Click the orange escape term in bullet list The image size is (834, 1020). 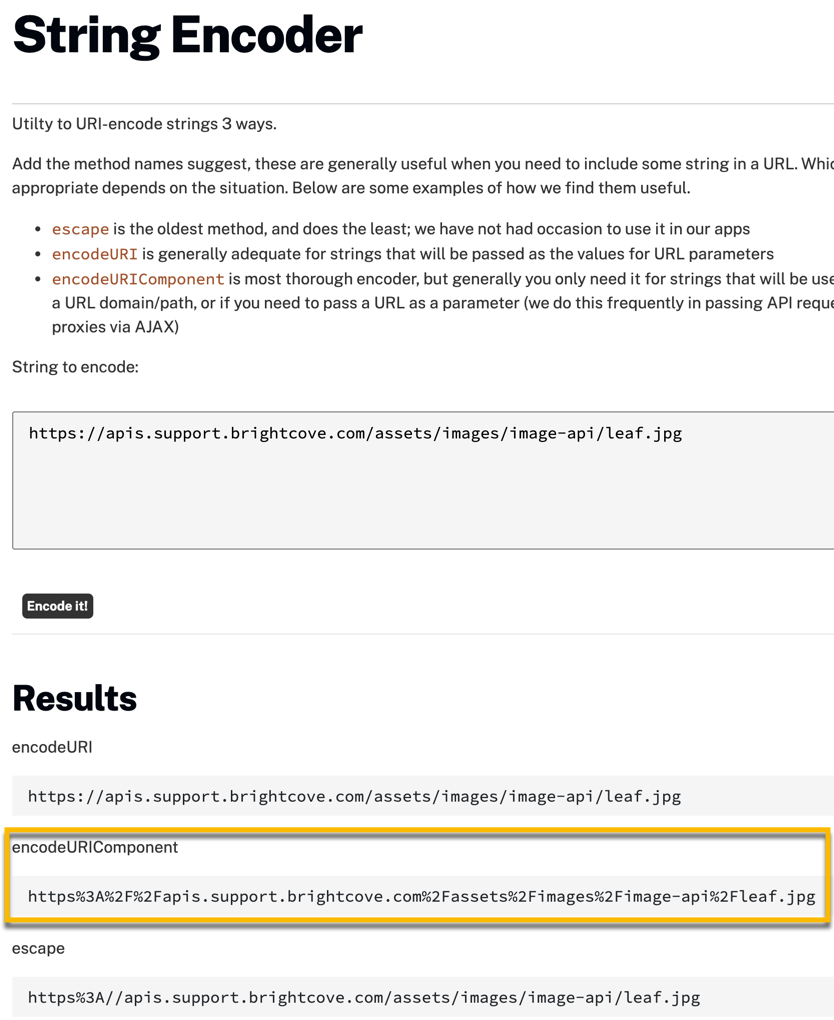[80, 229]
